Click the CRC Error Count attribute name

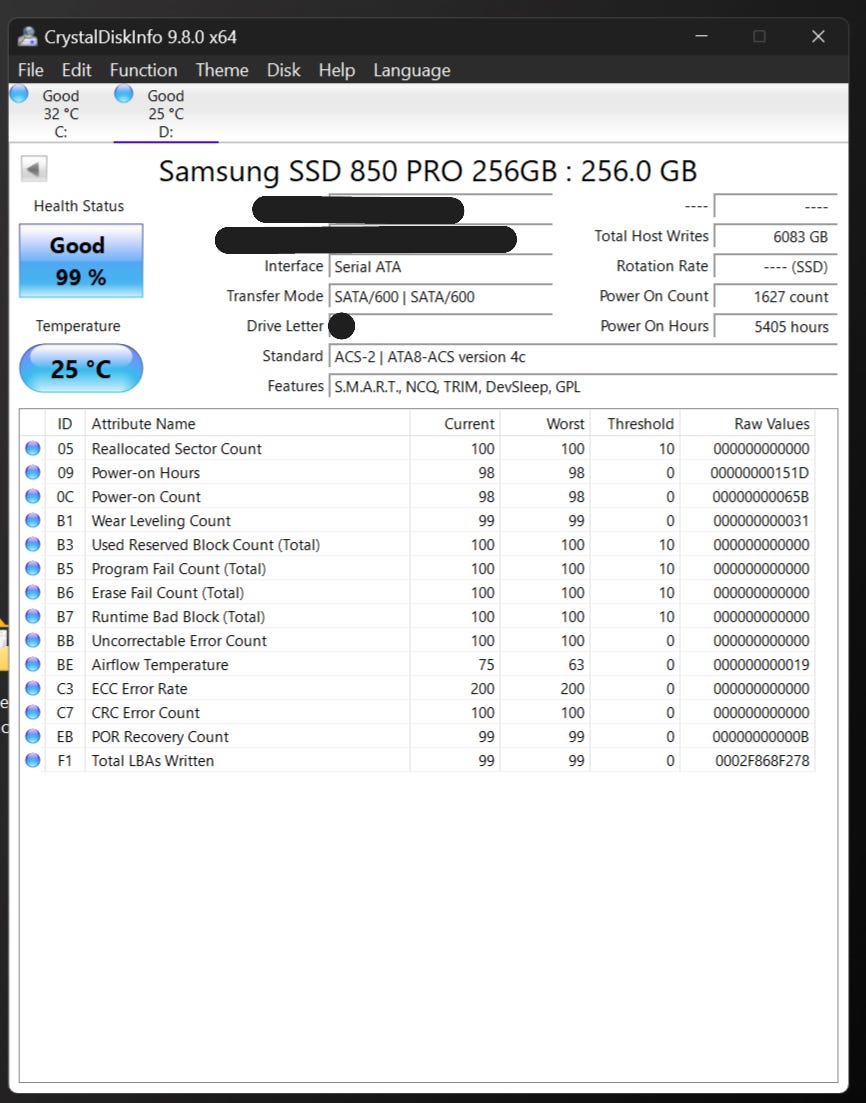(146, 713)
